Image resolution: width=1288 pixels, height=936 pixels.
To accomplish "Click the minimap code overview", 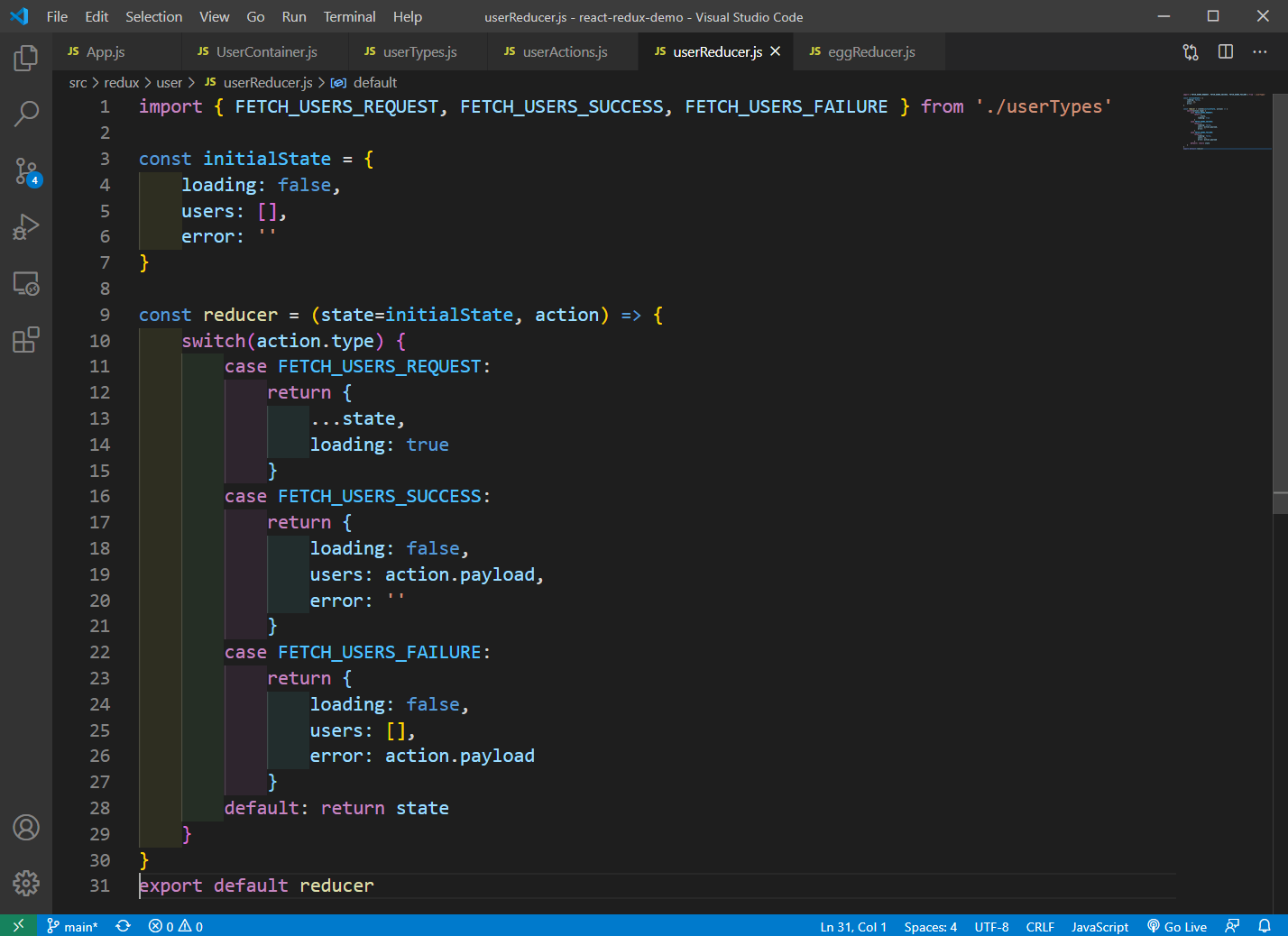I will coord(1227,121).
